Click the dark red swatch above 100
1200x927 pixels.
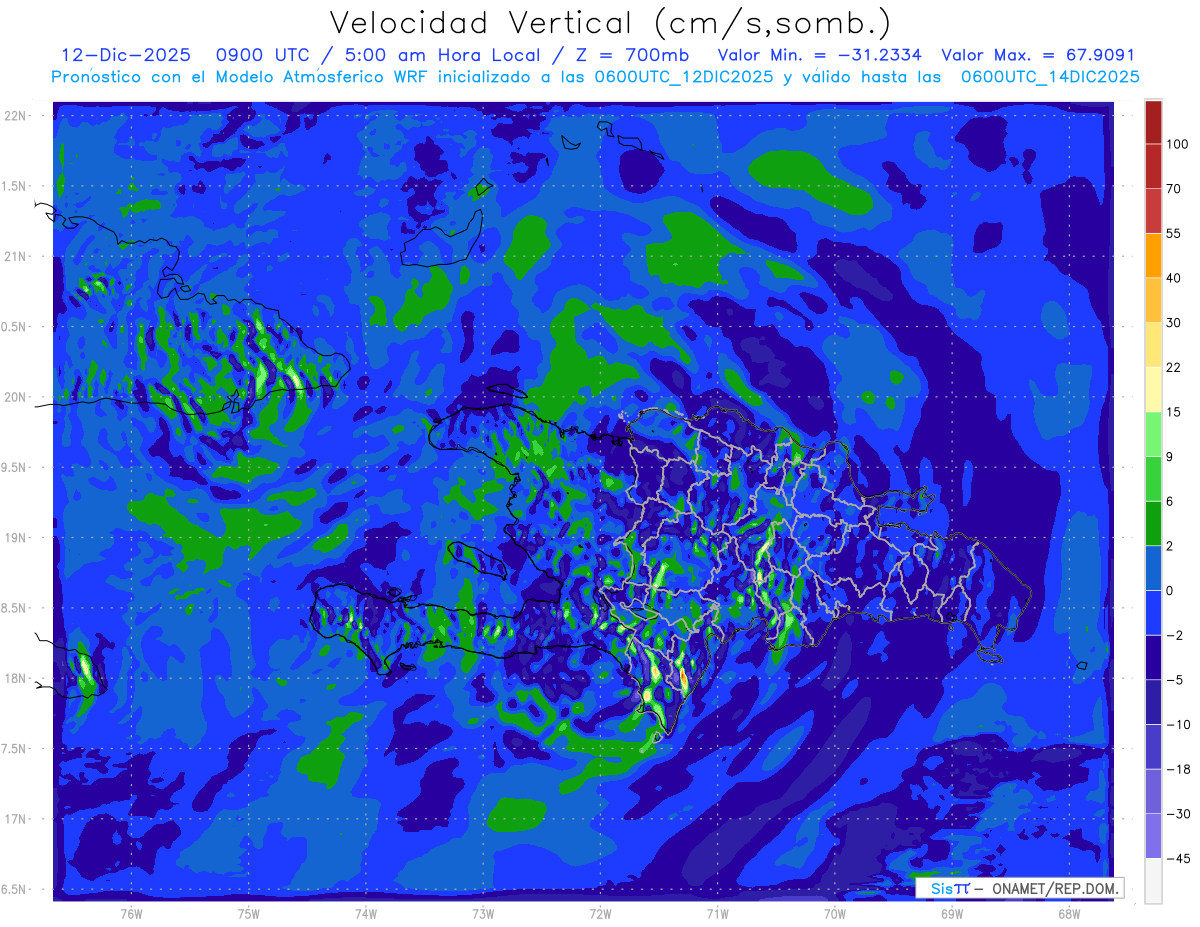1153,122
